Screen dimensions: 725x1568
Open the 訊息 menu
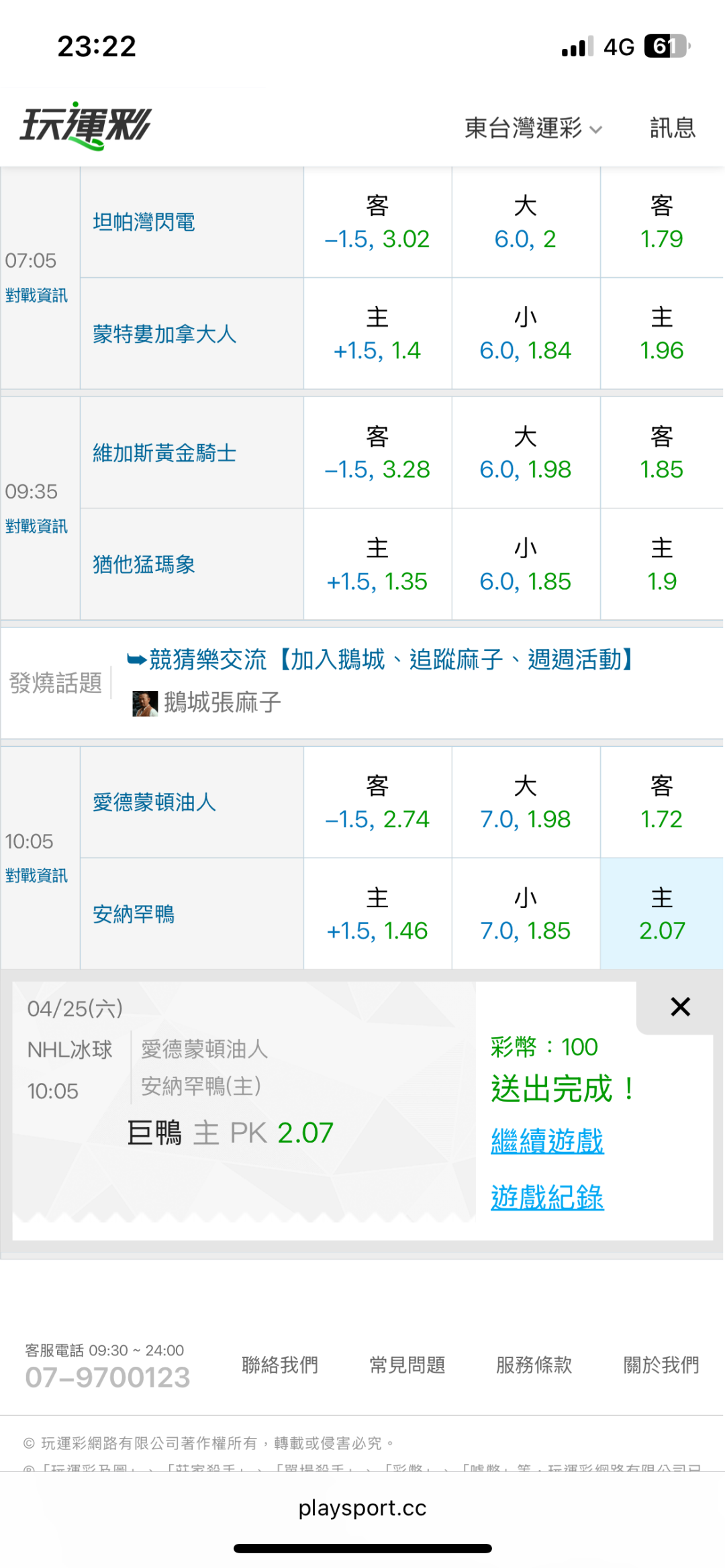672,127
